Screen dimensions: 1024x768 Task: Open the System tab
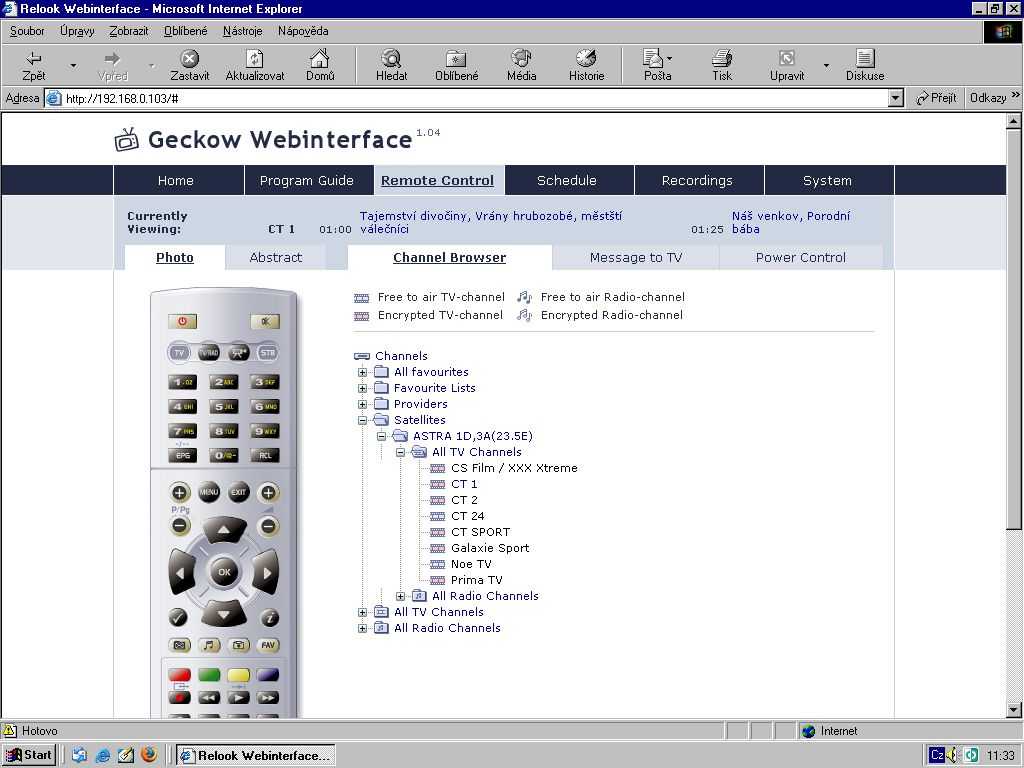[x=827, y=180]
